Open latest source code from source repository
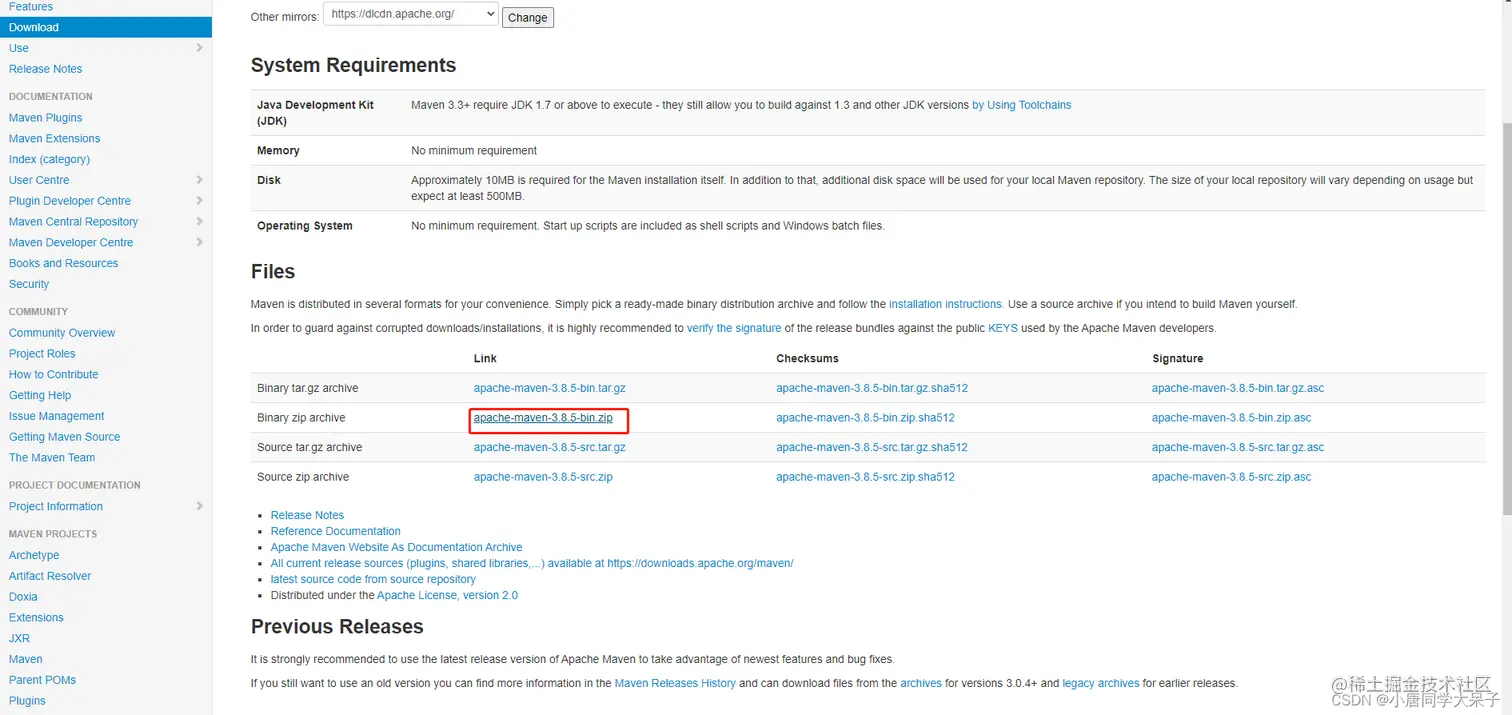 pyautogui.click(x=373, y=579)
